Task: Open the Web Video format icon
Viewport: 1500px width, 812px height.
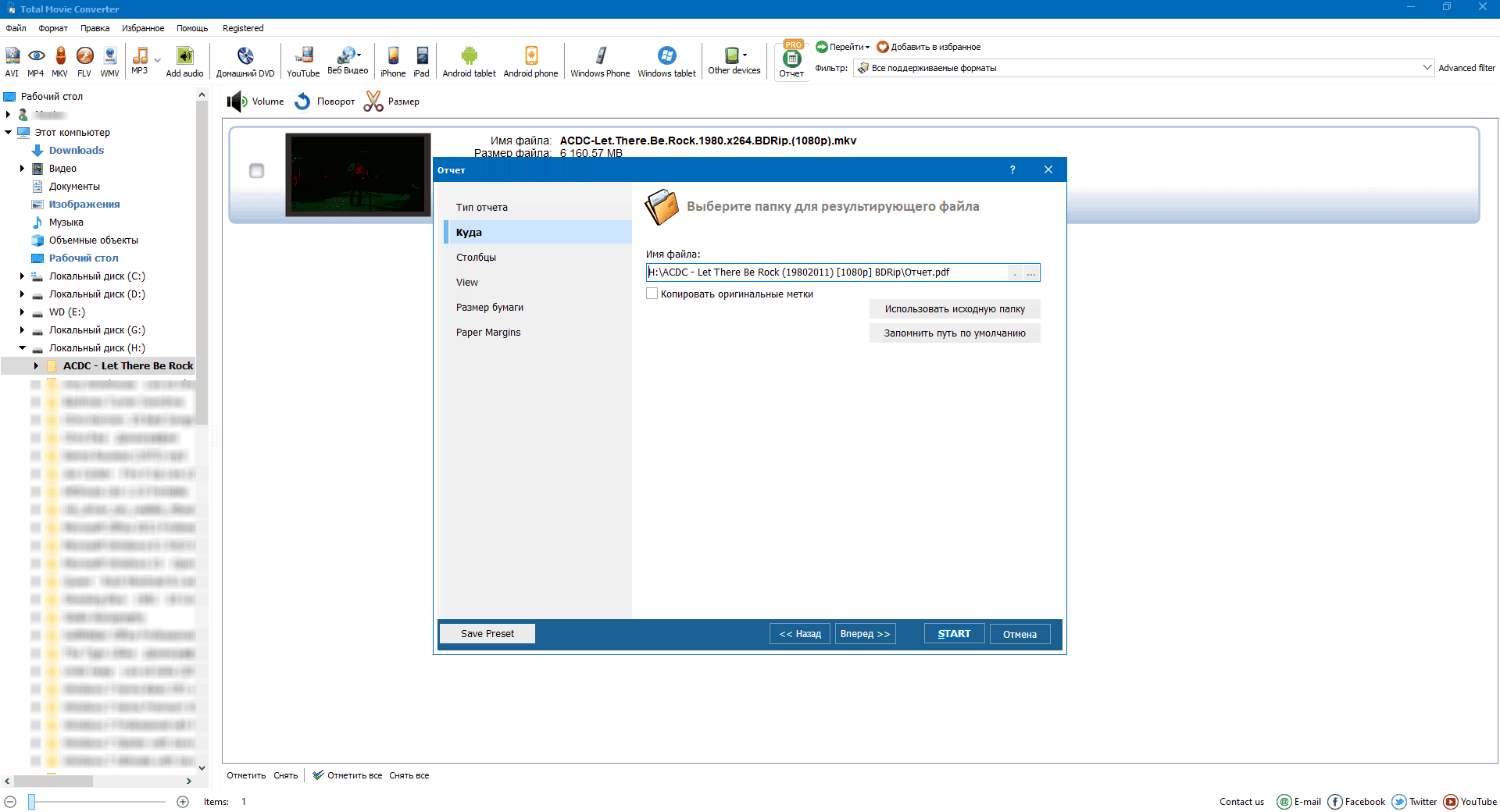Action: pyautogui.click(x=347, y=60)
